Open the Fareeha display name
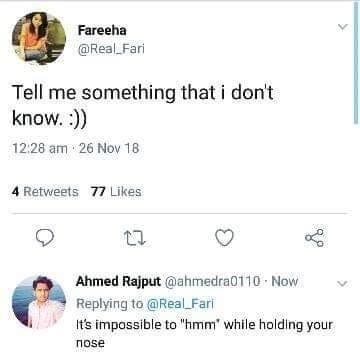The image size is (360, 360). tap(102, 31)
